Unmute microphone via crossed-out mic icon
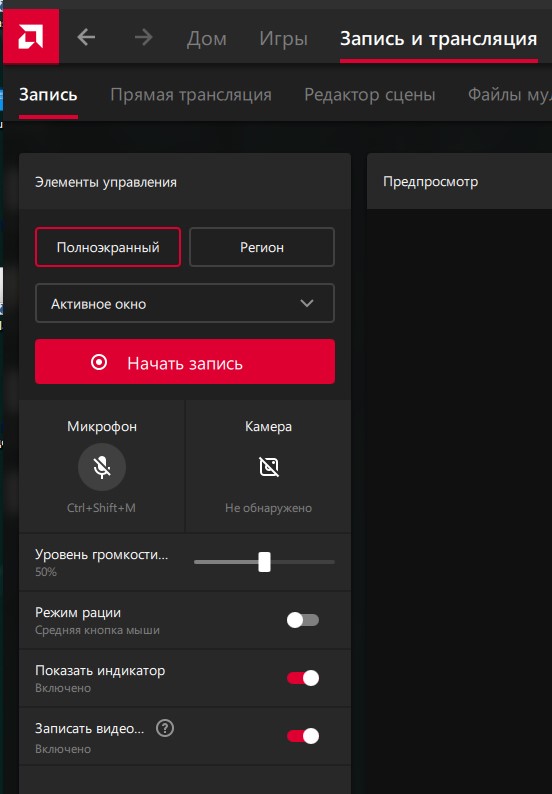Viewport: 552px width, 794px height. (102, 467)
